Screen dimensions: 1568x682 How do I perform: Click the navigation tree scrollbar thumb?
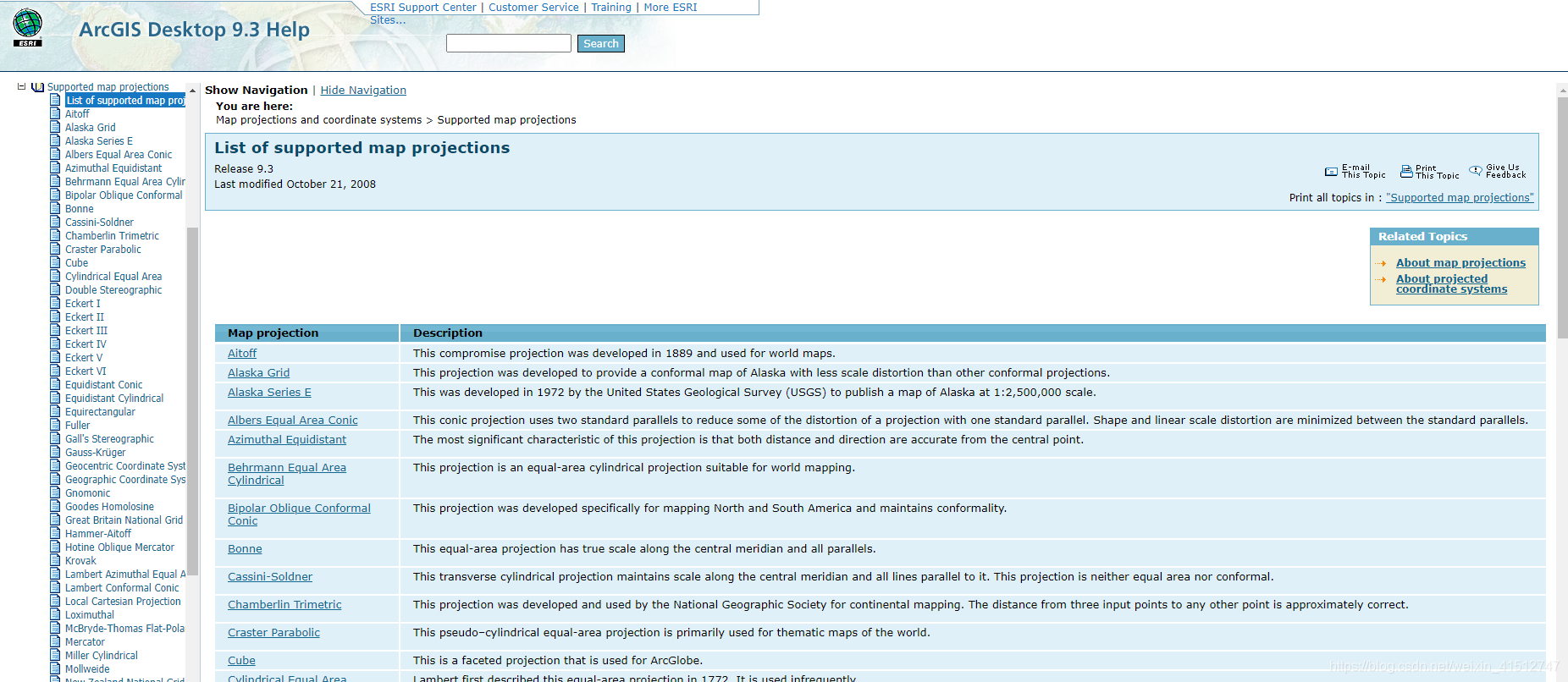(x=192, y=401)
